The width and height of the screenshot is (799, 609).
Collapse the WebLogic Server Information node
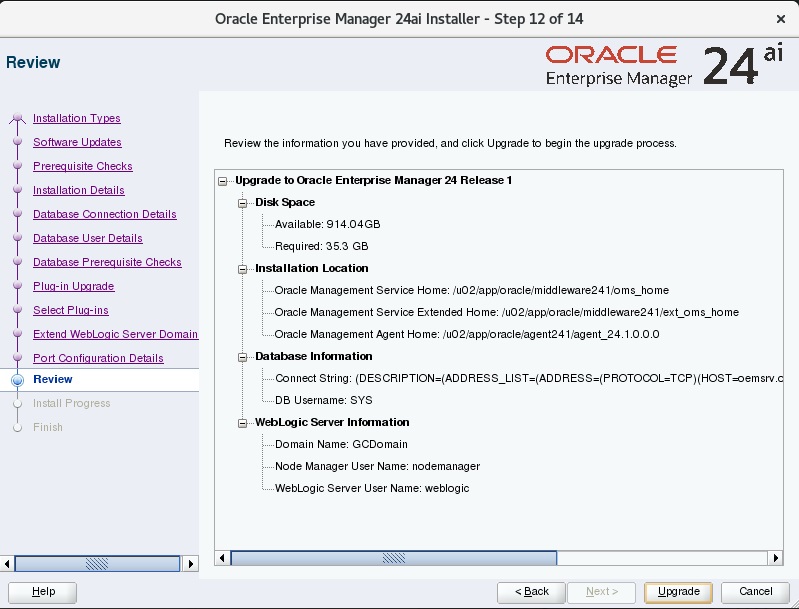coord(243,423)
